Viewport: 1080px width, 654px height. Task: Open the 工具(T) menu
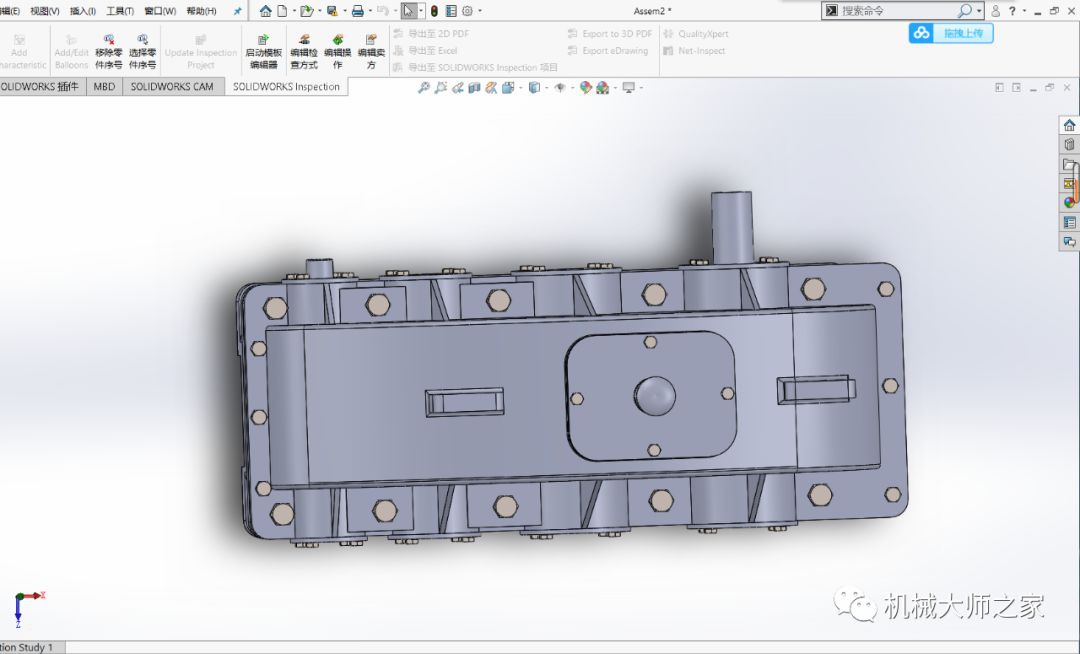pos(120,11)
